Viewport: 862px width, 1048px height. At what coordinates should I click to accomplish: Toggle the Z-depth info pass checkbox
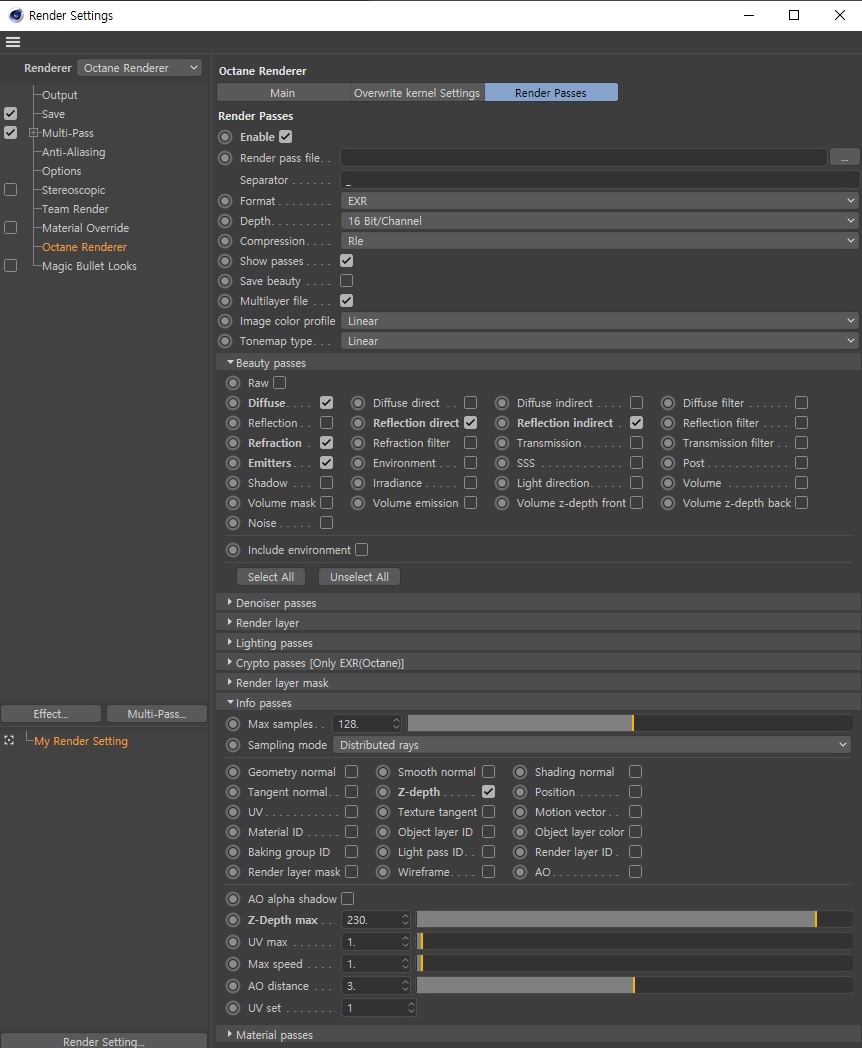(488, 791)
